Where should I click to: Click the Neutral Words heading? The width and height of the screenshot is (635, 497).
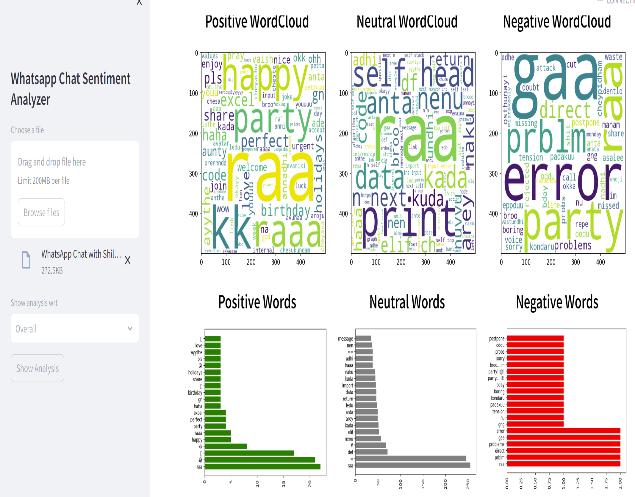[x=407, y=302]
